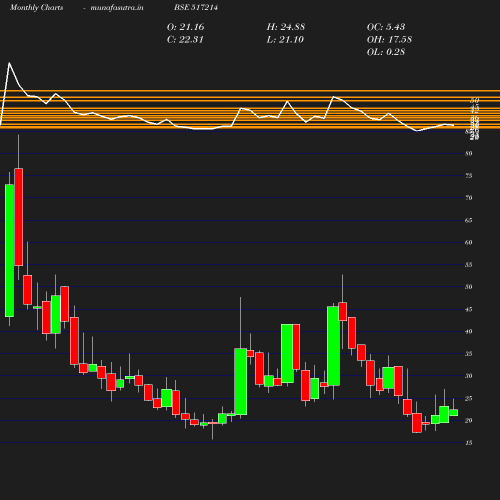
Task: Click the price-axis label 70
Action: click(469, 198)
